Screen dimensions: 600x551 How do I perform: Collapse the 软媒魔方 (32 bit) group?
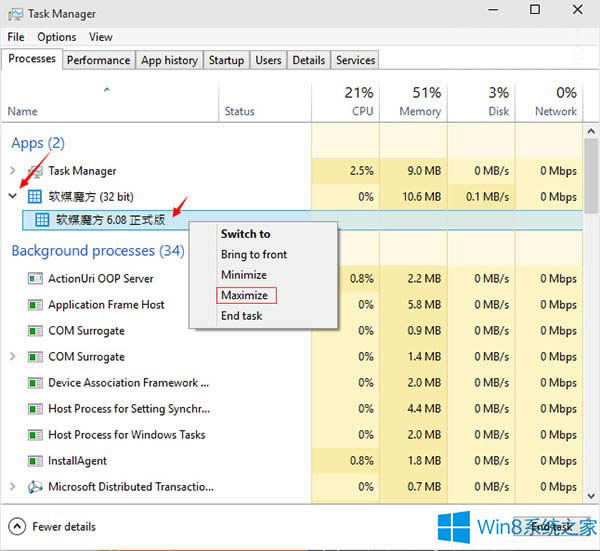tap(13, 197)
